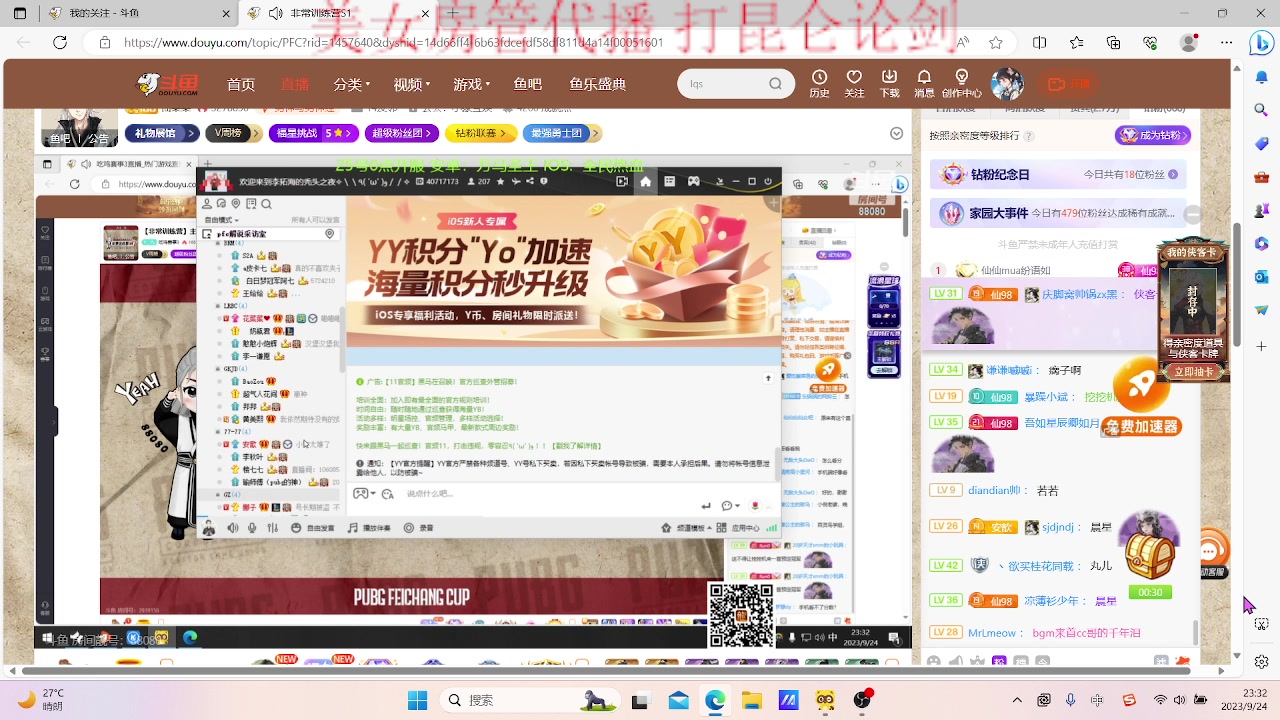Open File Explorer on taskbar
The height and width of the screenshot is (720, 1280).
click(x=751, y=700)
